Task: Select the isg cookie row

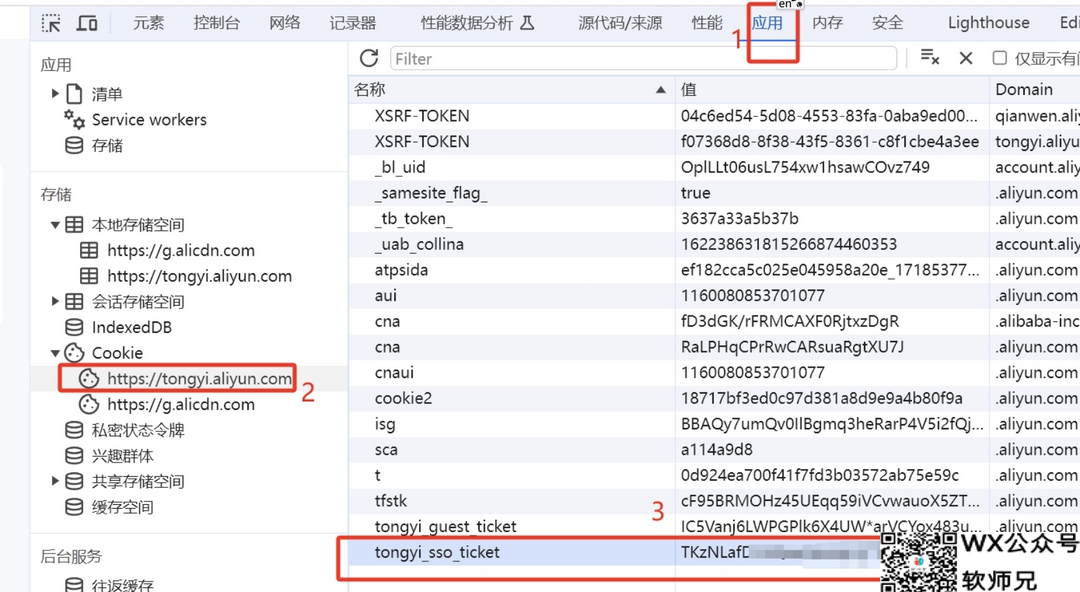Action: [714, 424]
